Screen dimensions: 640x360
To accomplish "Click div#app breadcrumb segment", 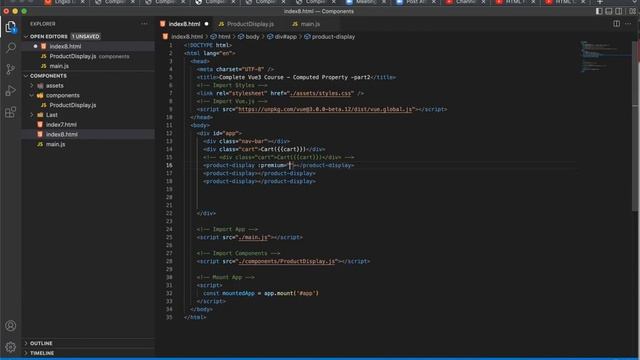I will click(x=282, y=37).
